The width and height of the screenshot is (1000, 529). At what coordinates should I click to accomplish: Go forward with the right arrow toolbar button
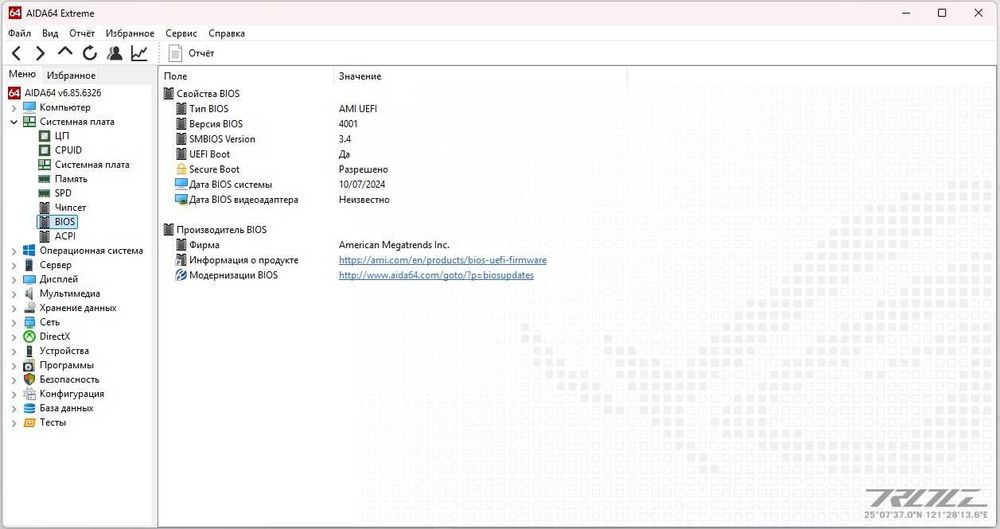coord(40,54)
